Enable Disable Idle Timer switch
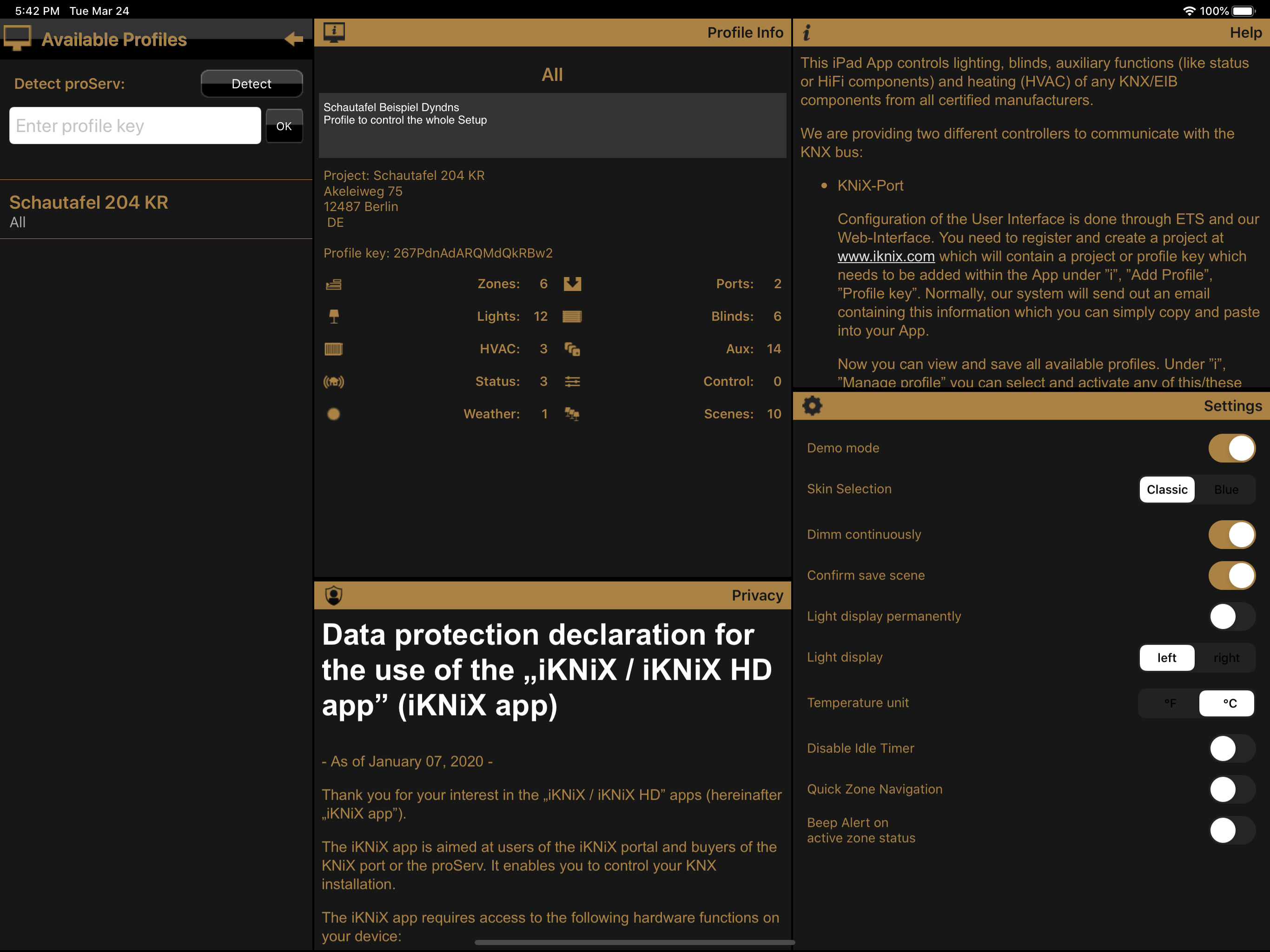Viewport: 1270px width, 952px height. pos(1231,748)
